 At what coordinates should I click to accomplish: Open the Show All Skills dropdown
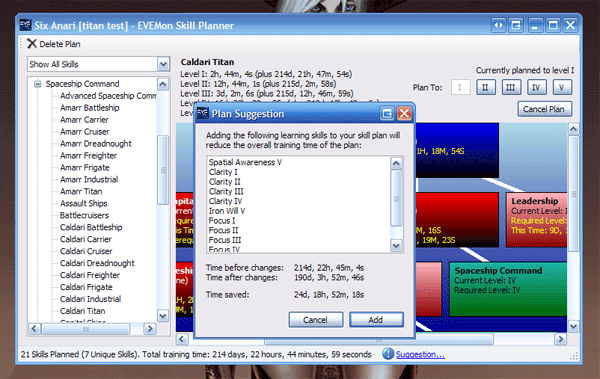(x=163, y=64)
